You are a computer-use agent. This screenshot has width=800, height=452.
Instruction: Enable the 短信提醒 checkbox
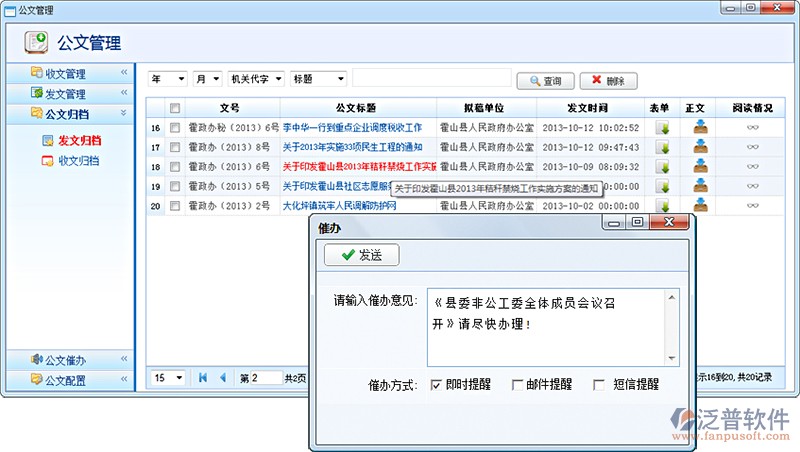coord(600,384)
